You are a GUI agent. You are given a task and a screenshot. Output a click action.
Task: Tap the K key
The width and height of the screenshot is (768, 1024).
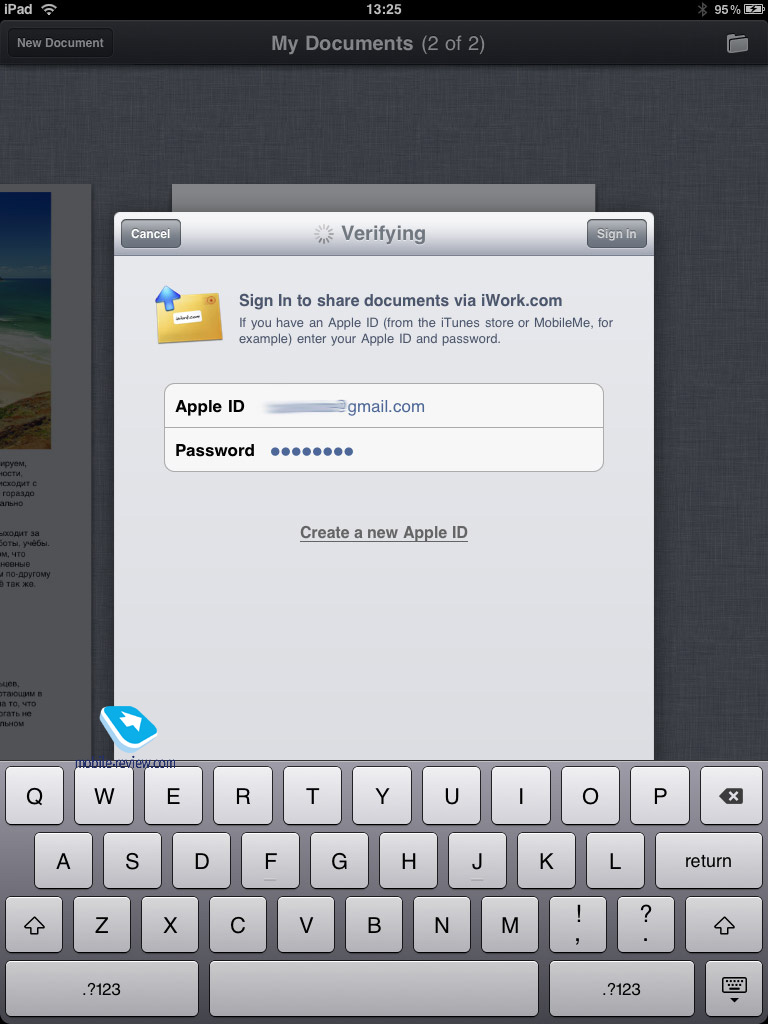point(547,860)
